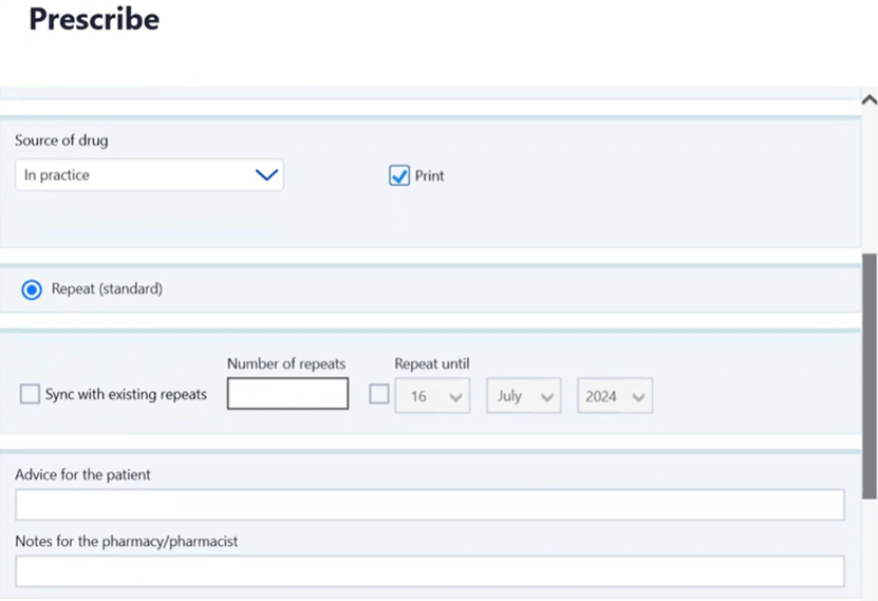Click the Number of repeats label
This screenshot has width=878, height=601.
pyautogui.click(x=286, y=364)
